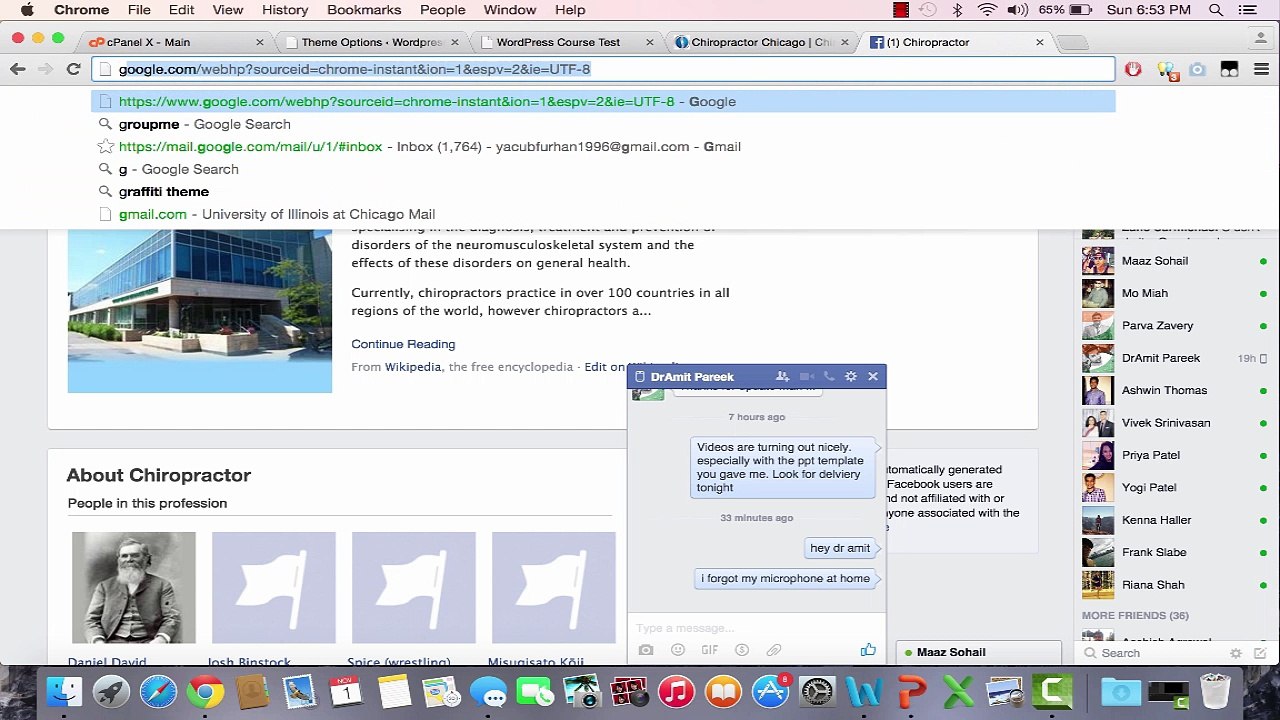Image resolution: width=1280 pixels, height=720 pixels.
Task: Open chat with Parva Zavery
Action: 1176,326
